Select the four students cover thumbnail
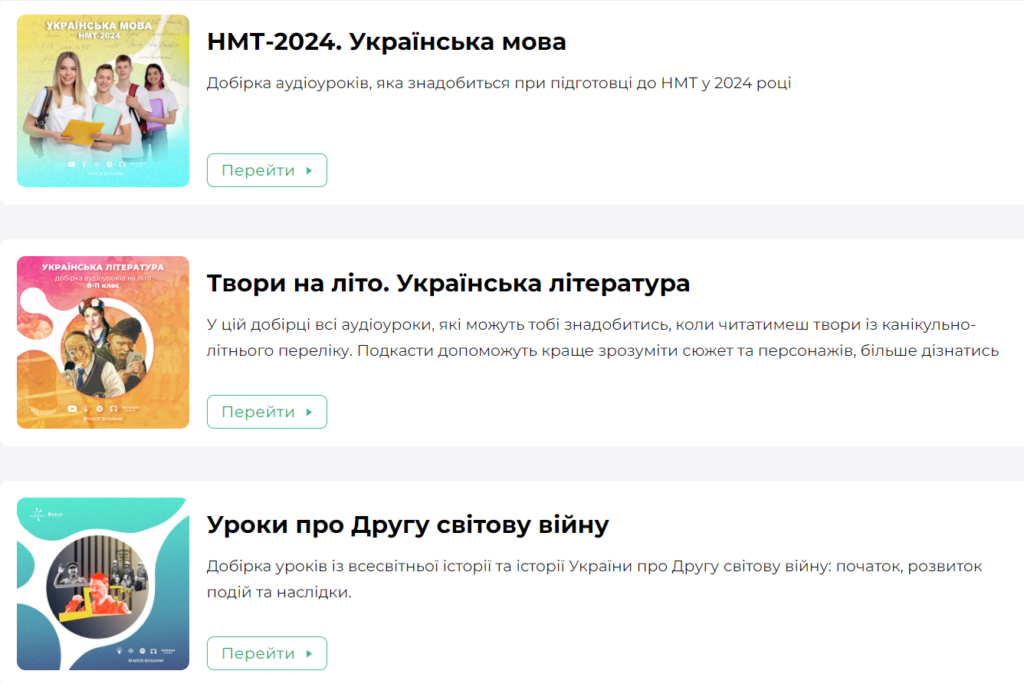 pyautogui.click(x=103, y=101)
